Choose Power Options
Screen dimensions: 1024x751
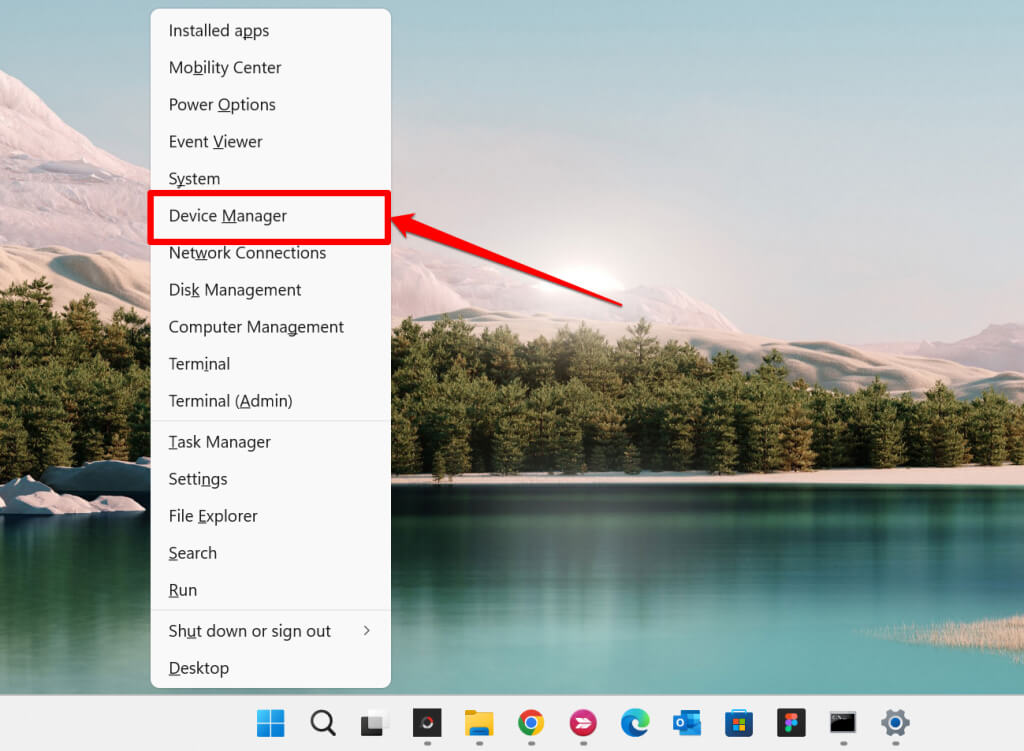click(270, 104)
